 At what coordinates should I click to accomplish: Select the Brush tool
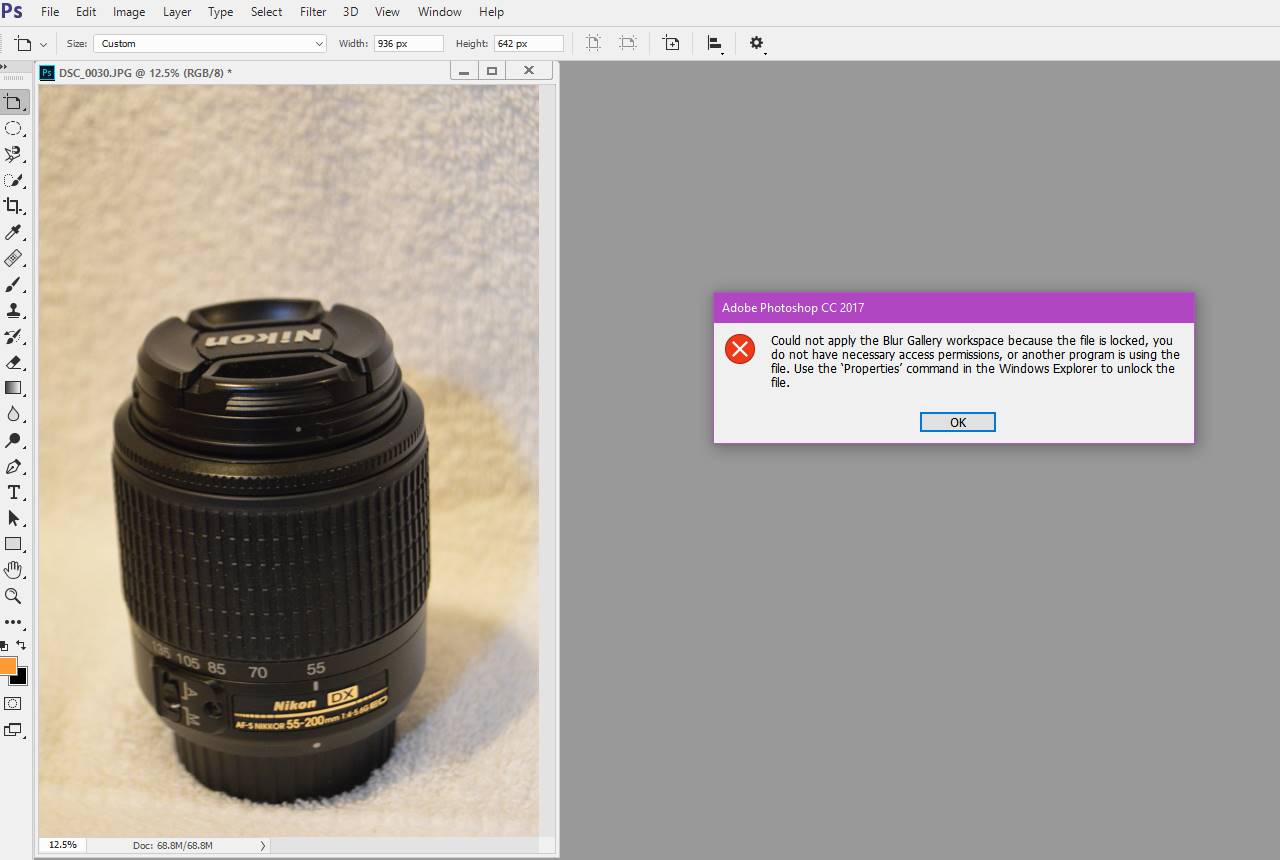[14, 284]
